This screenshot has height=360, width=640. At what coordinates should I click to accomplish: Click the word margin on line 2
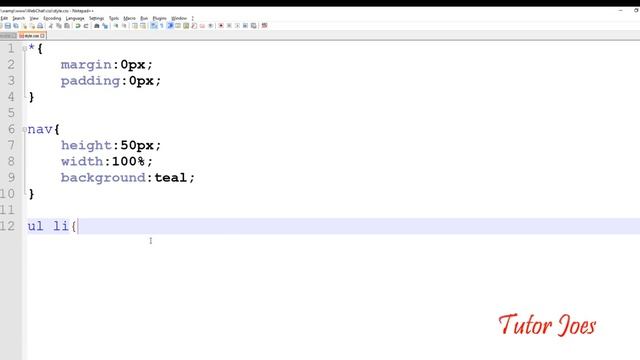(86, 65)
